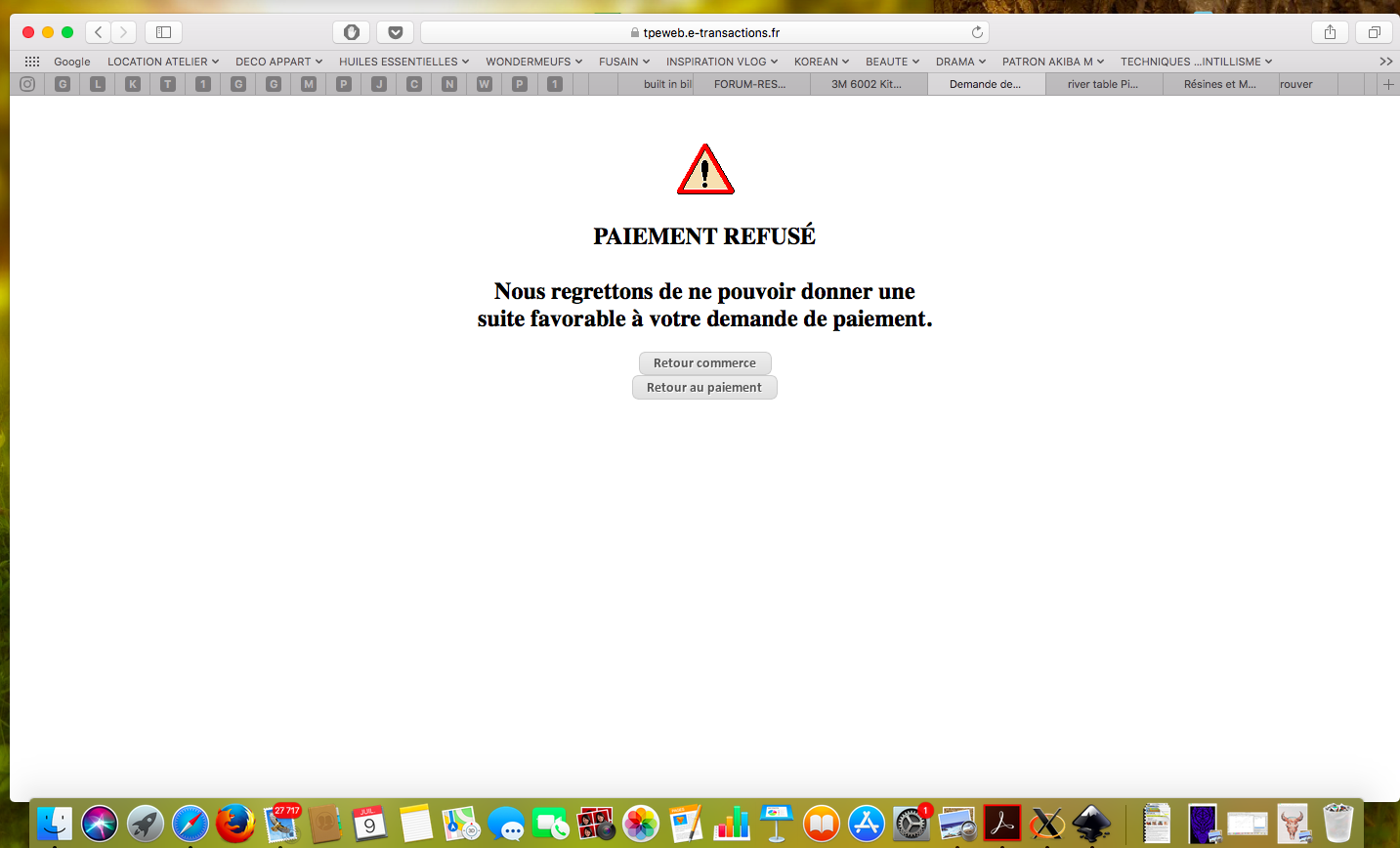Click the Retour commerce button
Screen dimensions: 1400x848
click(704, 362)
